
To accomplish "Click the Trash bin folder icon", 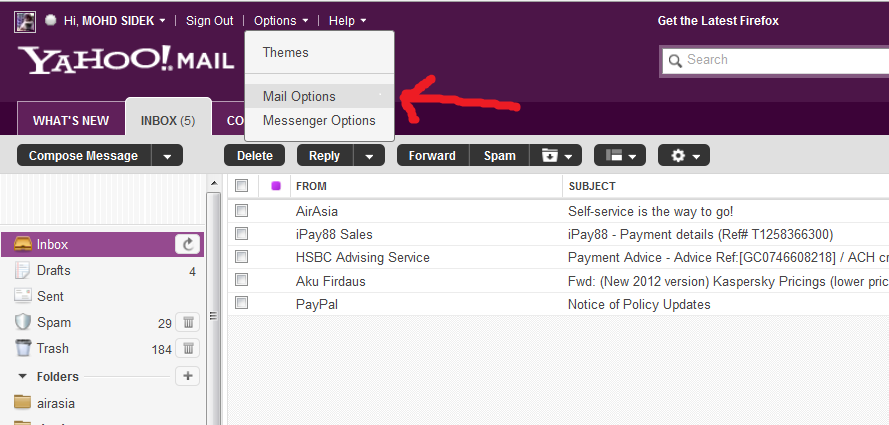I will pos(22,347).
